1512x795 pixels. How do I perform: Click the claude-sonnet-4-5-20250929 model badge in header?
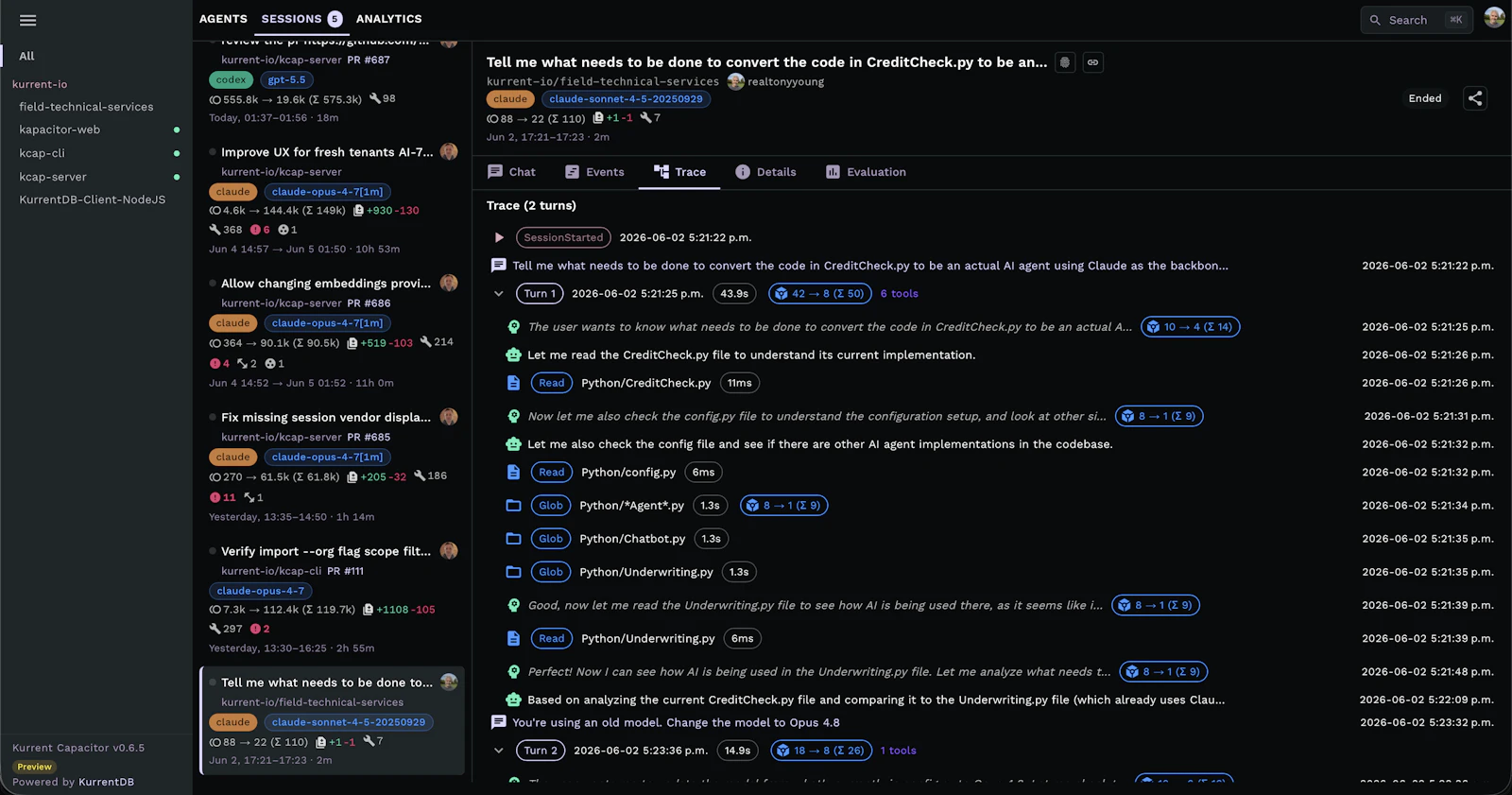[626, 99]
